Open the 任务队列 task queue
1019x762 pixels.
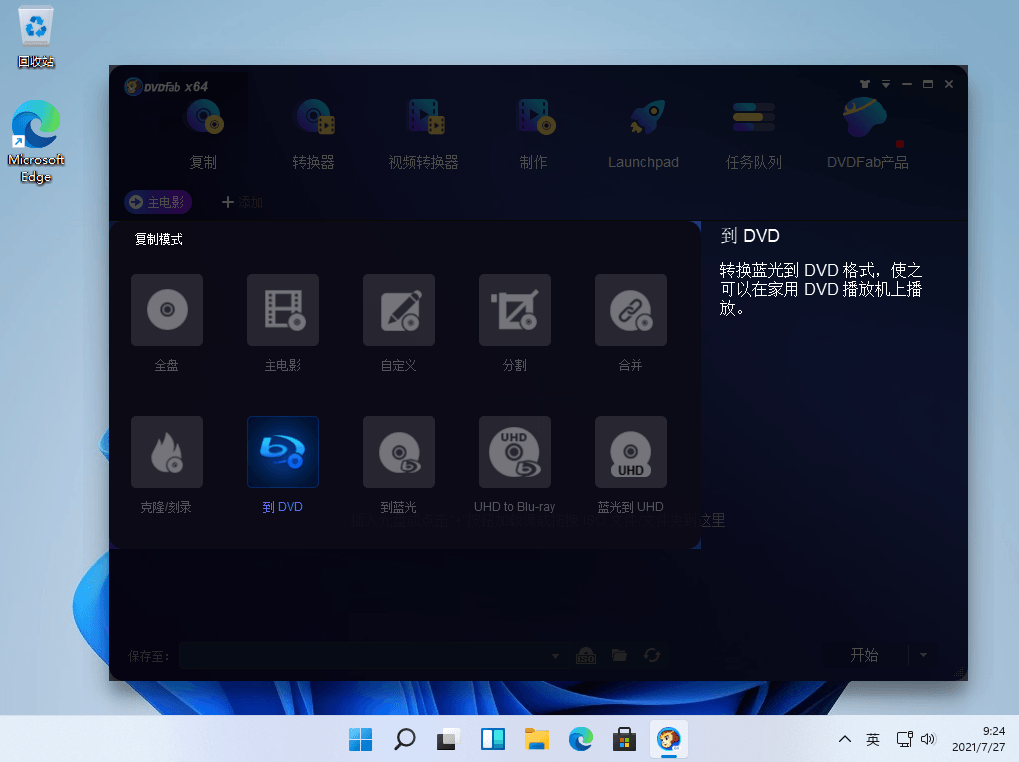coord(754,134)
